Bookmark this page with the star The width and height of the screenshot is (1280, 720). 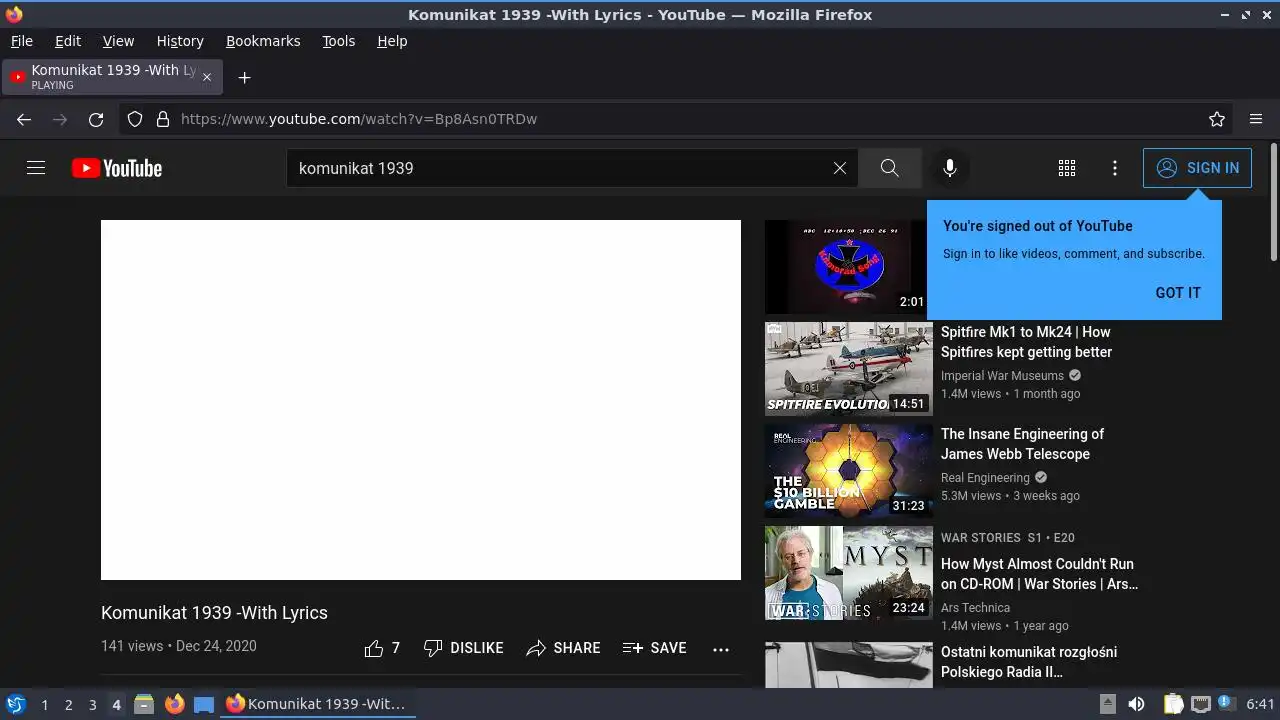[1217, 119]
